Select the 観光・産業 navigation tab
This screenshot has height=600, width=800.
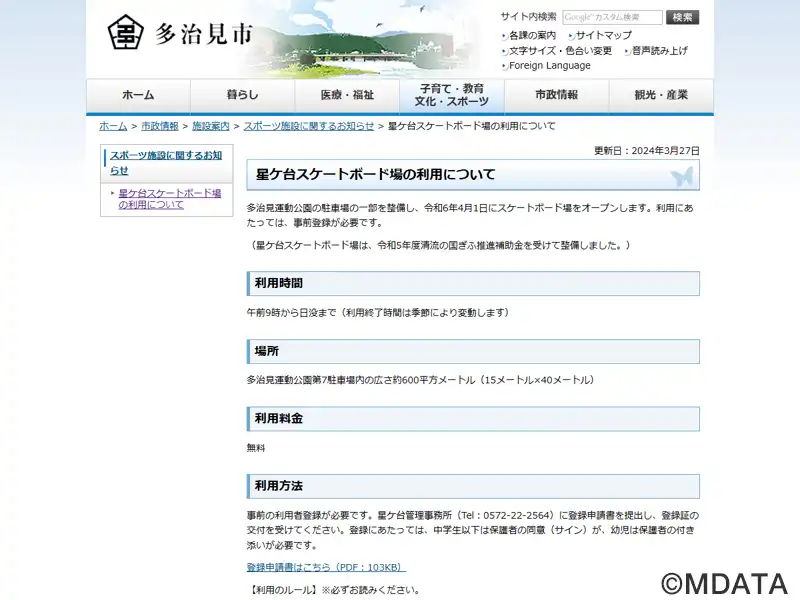pyautogui.click(x=661, y=95)
